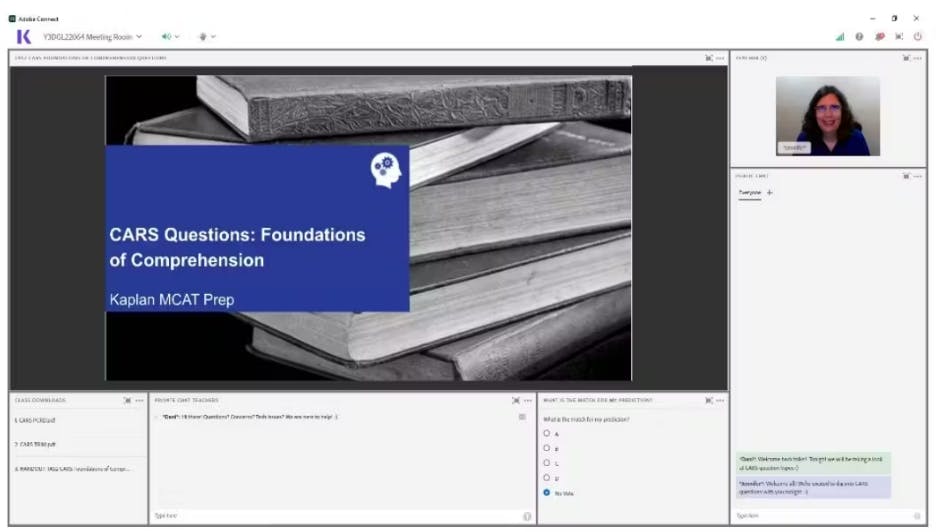The image size is (936, 532).
Task: Maximize the share pod with the slide
Action: coord(709,58)
